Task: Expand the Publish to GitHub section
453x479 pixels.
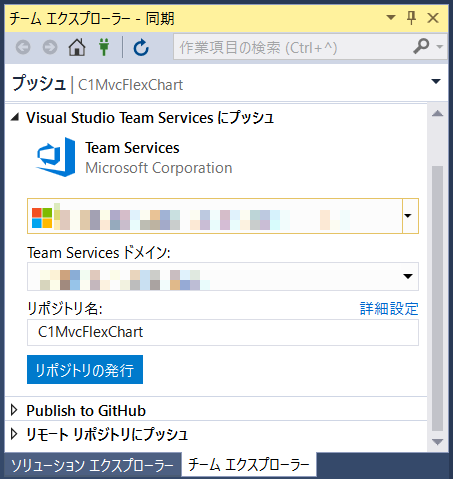Action: (x=14, y=410)
